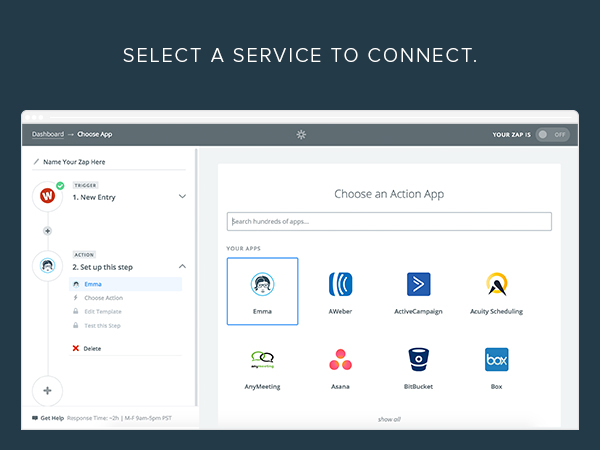Image resolution: width=600 pixels, height=450 pixels.
Task: Click the red X delete icon
Action: pyautogui.click(x=76, y=348)
